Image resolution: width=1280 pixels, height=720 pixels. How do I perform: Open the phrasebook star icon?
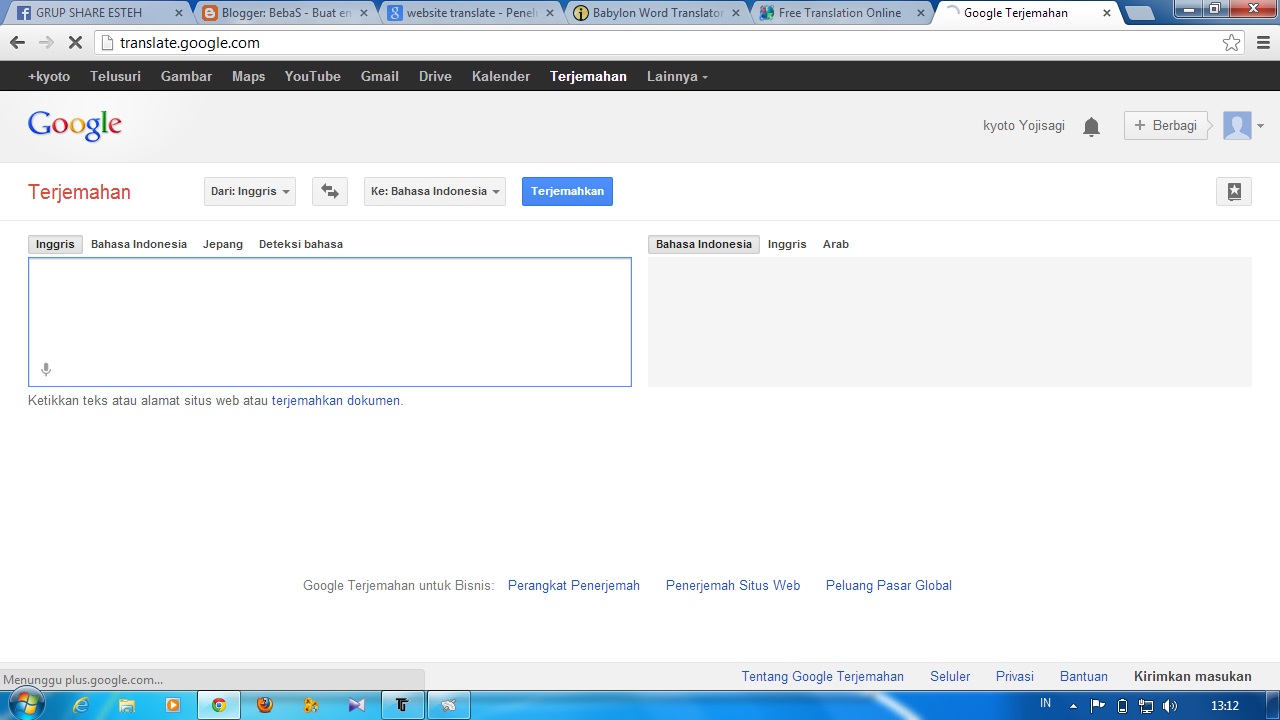(x=1234, y=192)
